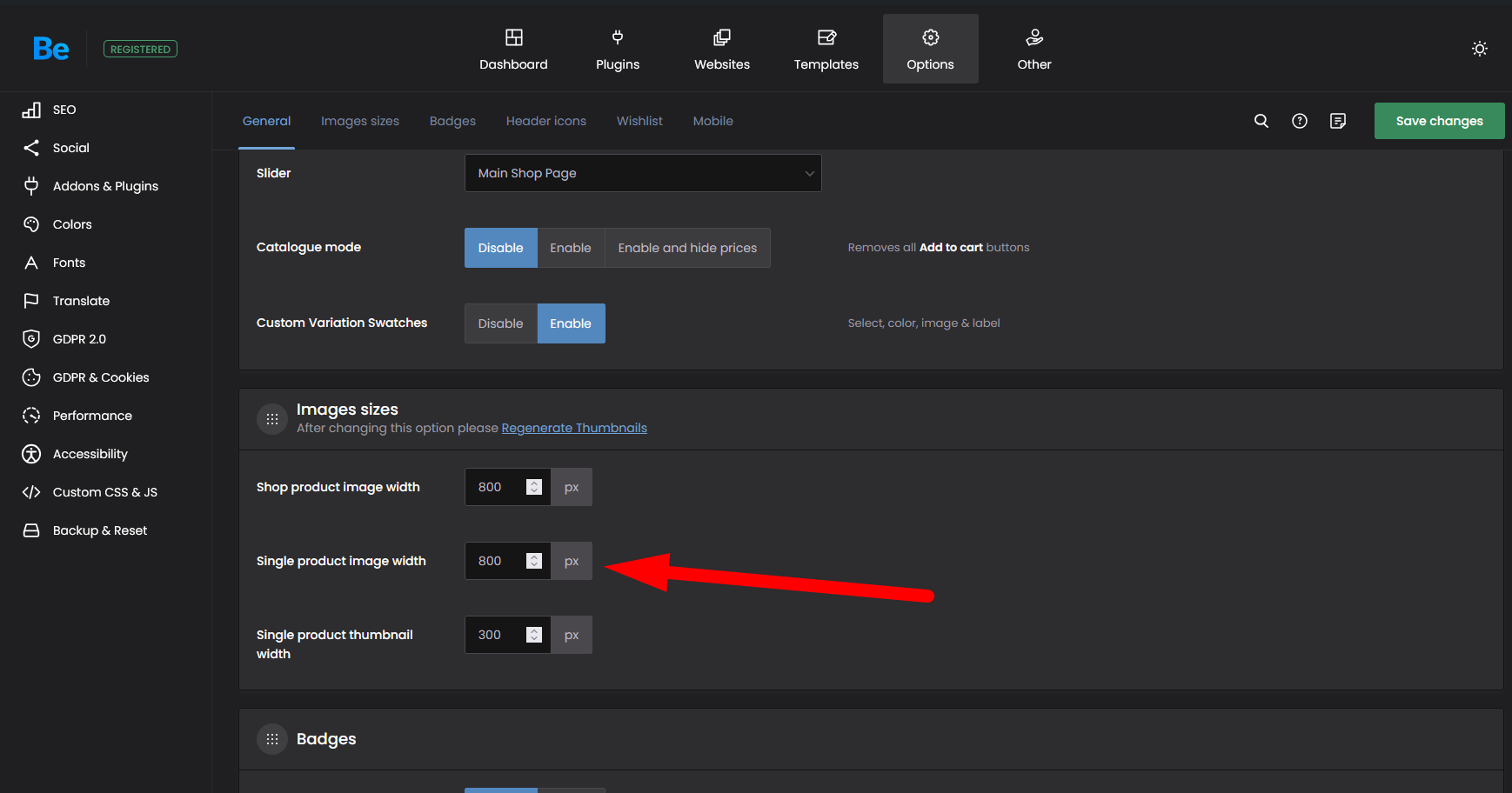Click the Save changes button
Image resolution: width=1512 pixels, height=793 pixels.
[1439, 121]
